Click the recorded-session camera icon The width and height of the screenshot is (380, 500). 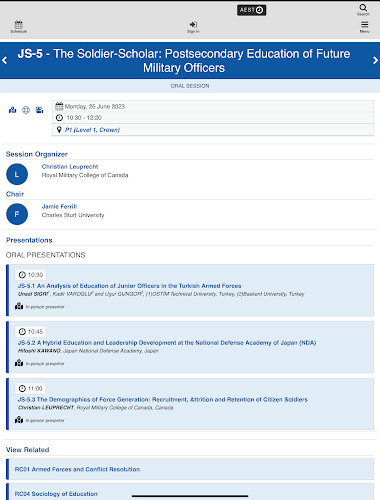pyautogui.click(x=39, y=110)
